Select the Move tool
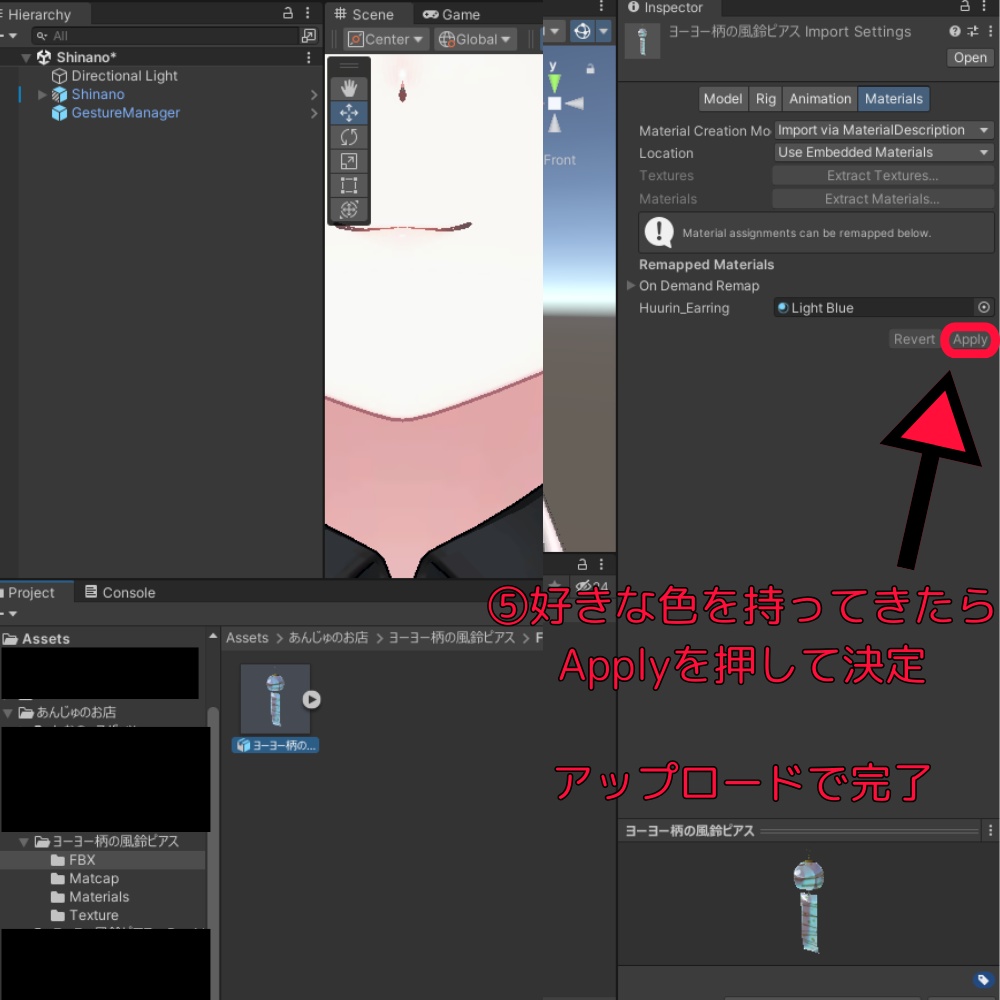The image size is (1000, 1000). pyautogui.click(x=348, y=113)
